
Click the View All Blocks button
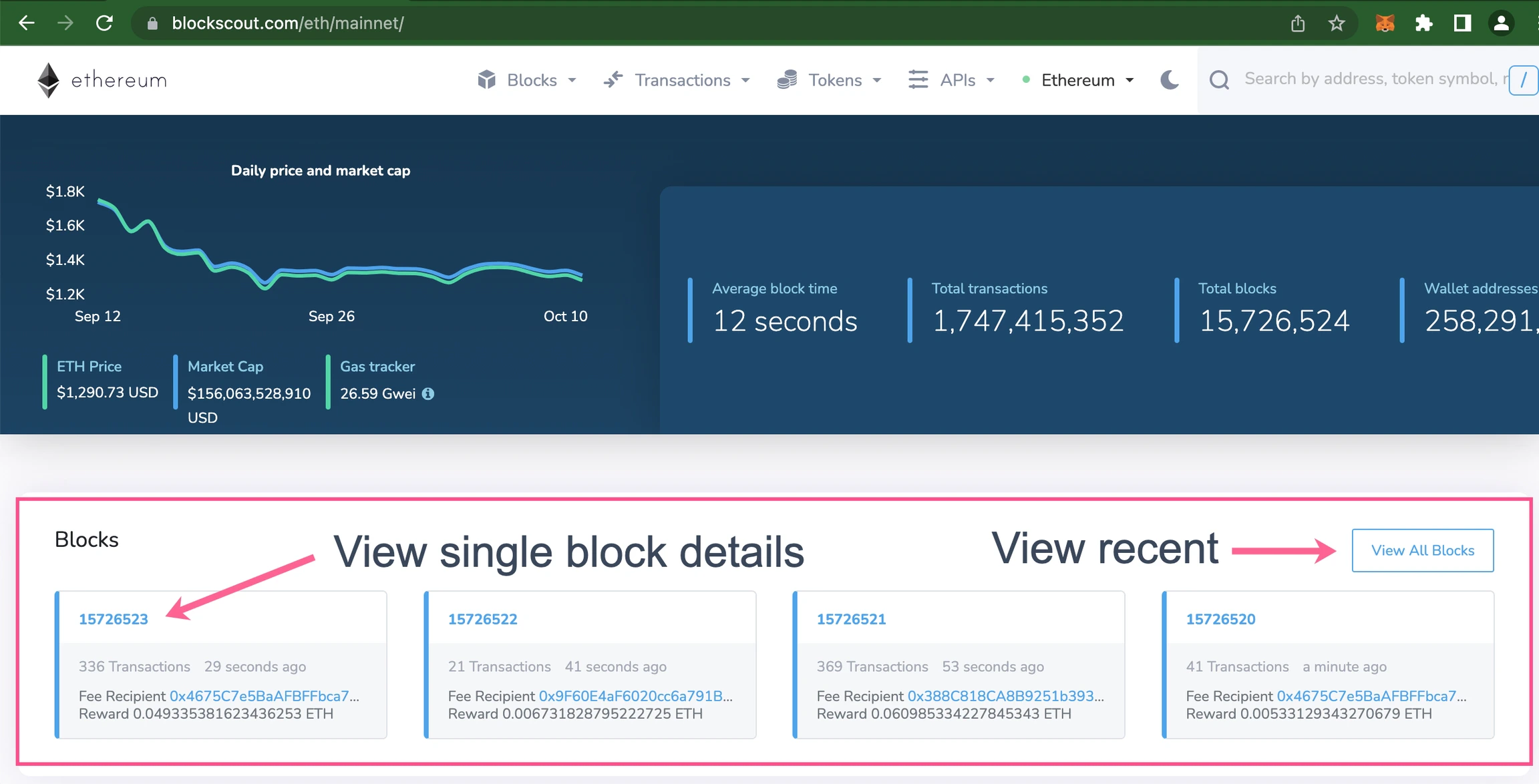1423,550
